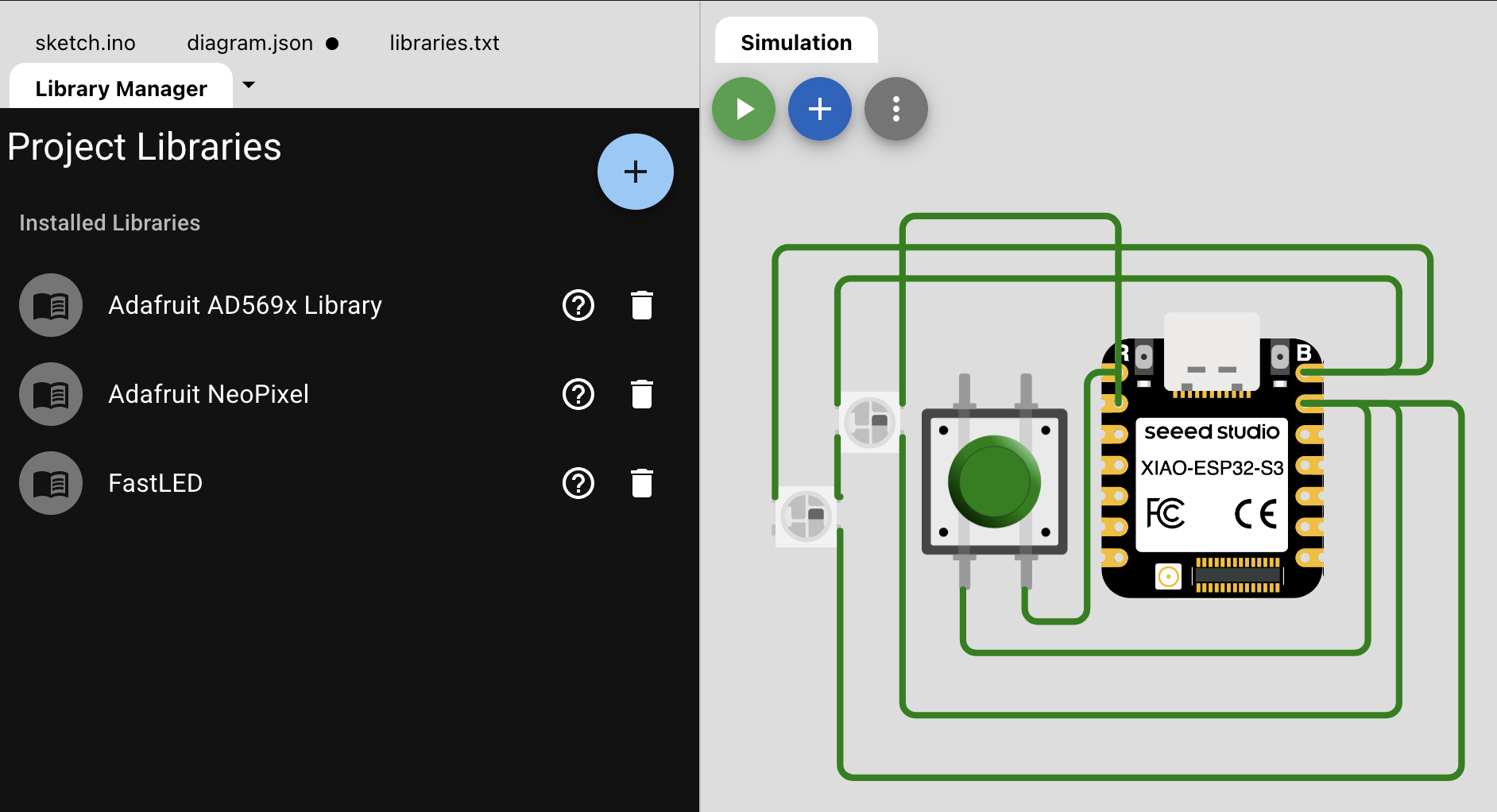Open the libraries.txt tab

tap(444, 42)
